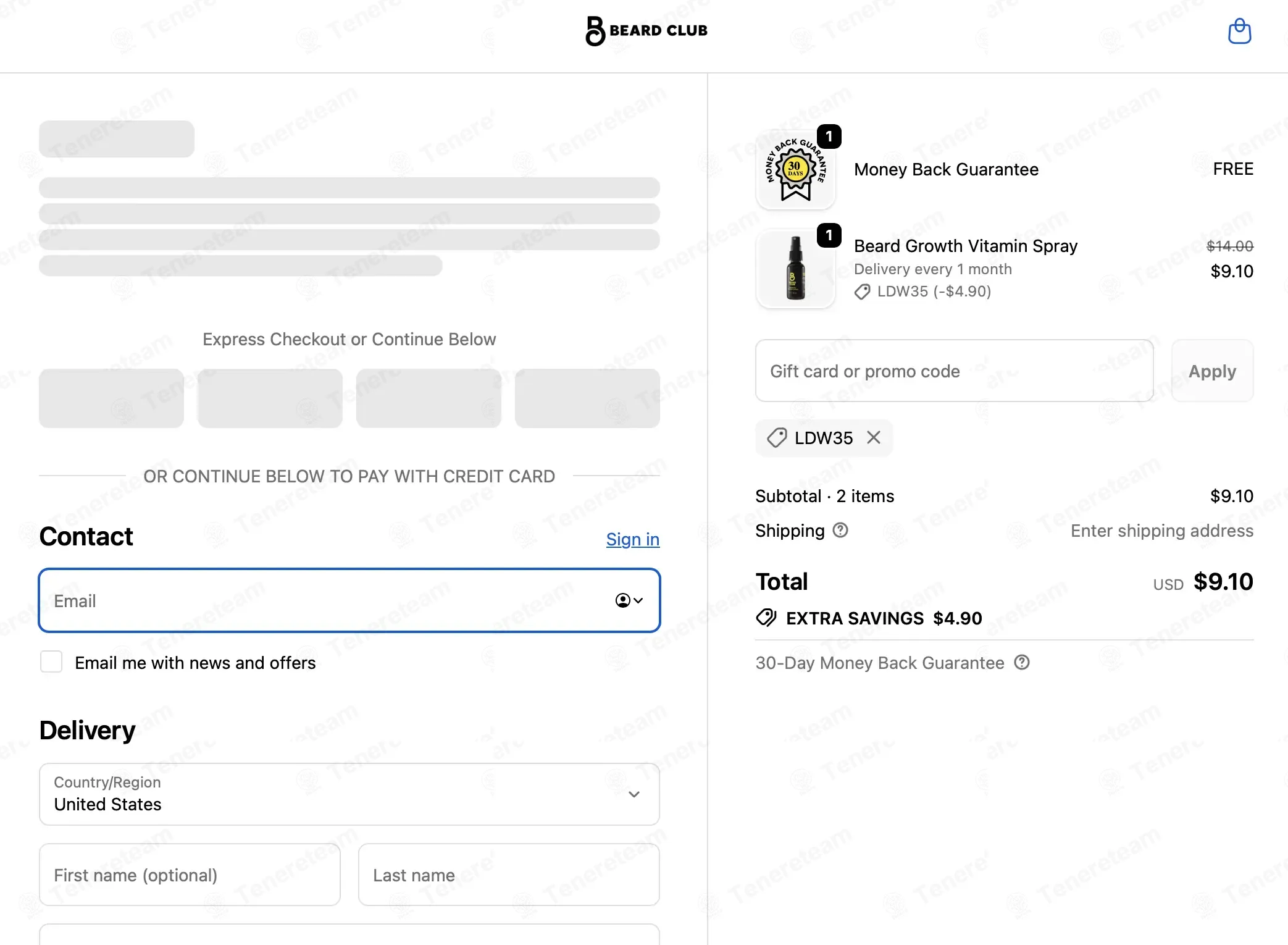Click the Apply promo code button
The height and width of the screenshot is (945, 1288).
pos(1213,371)
